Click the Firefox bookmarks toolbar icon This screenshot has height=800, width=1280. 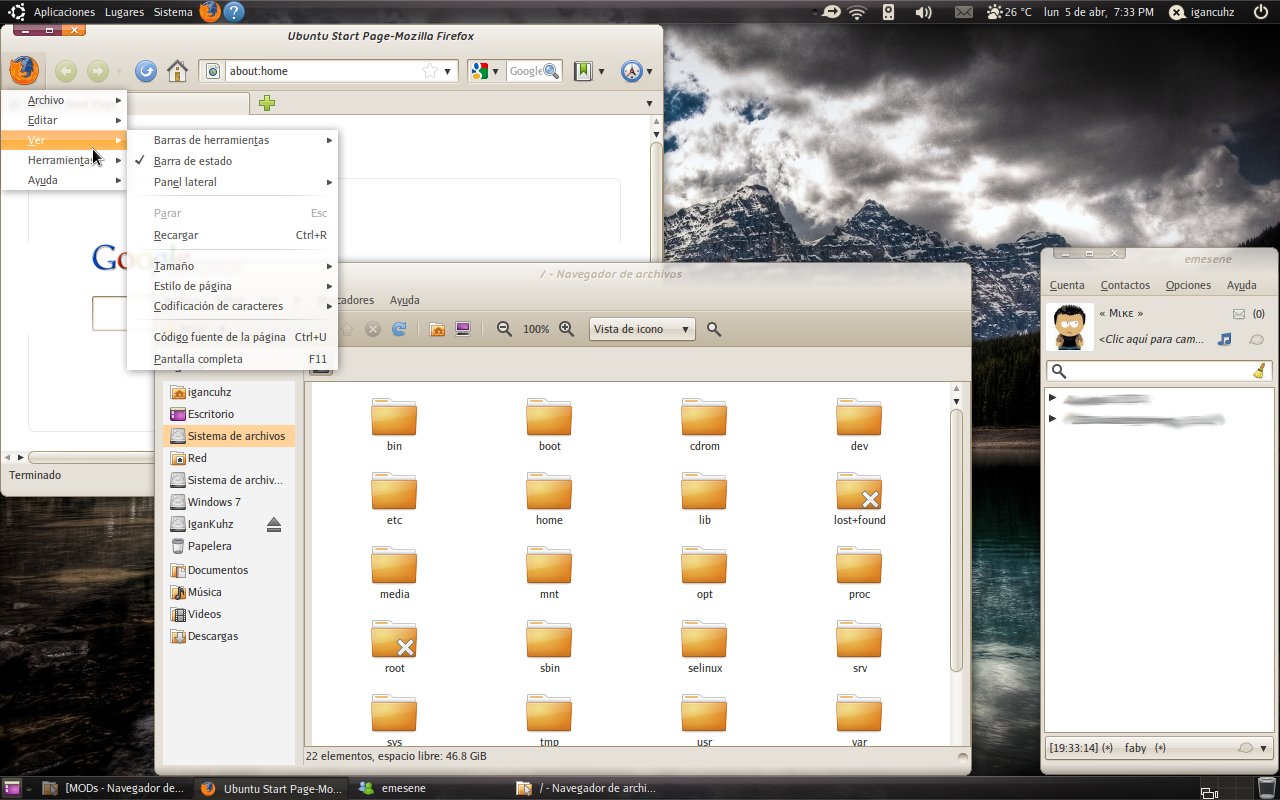(584, 71)
